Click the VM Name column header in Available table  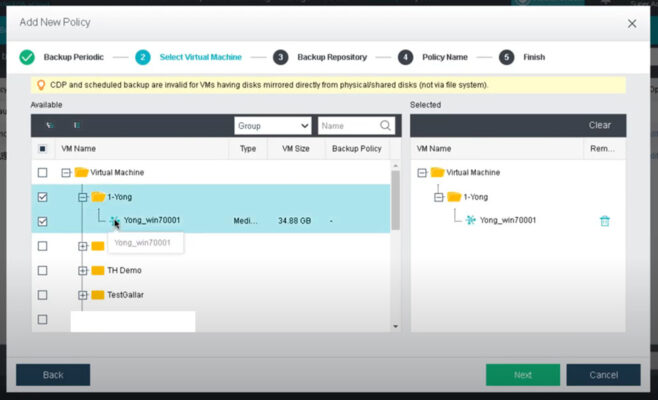[x=78, y=149]
